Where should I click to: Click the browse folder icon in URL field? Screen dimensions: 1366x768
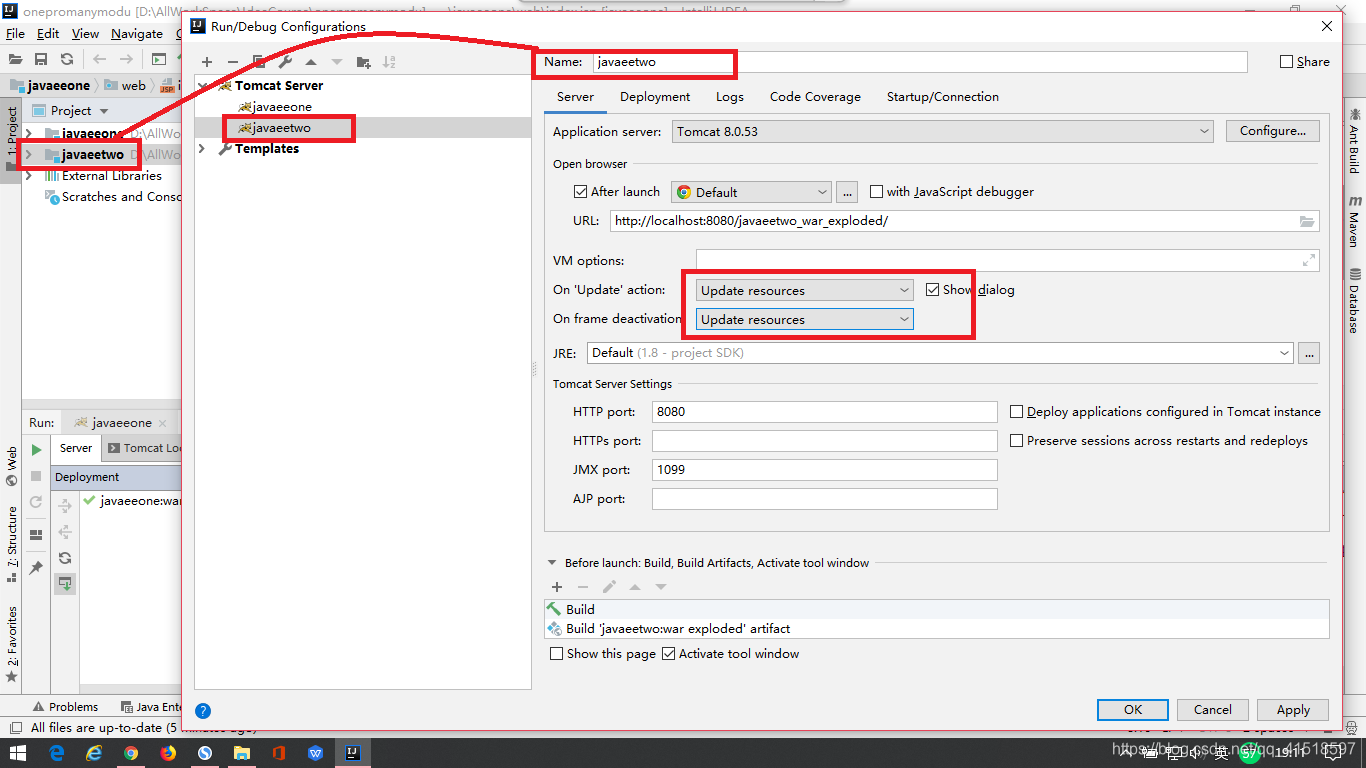1307,221
